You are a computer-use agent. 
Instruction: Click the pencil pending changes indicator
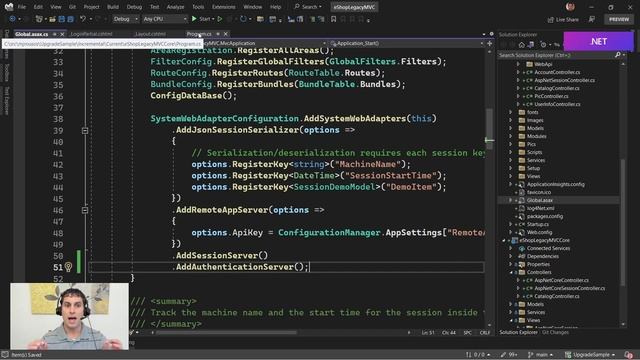point(509,355)
